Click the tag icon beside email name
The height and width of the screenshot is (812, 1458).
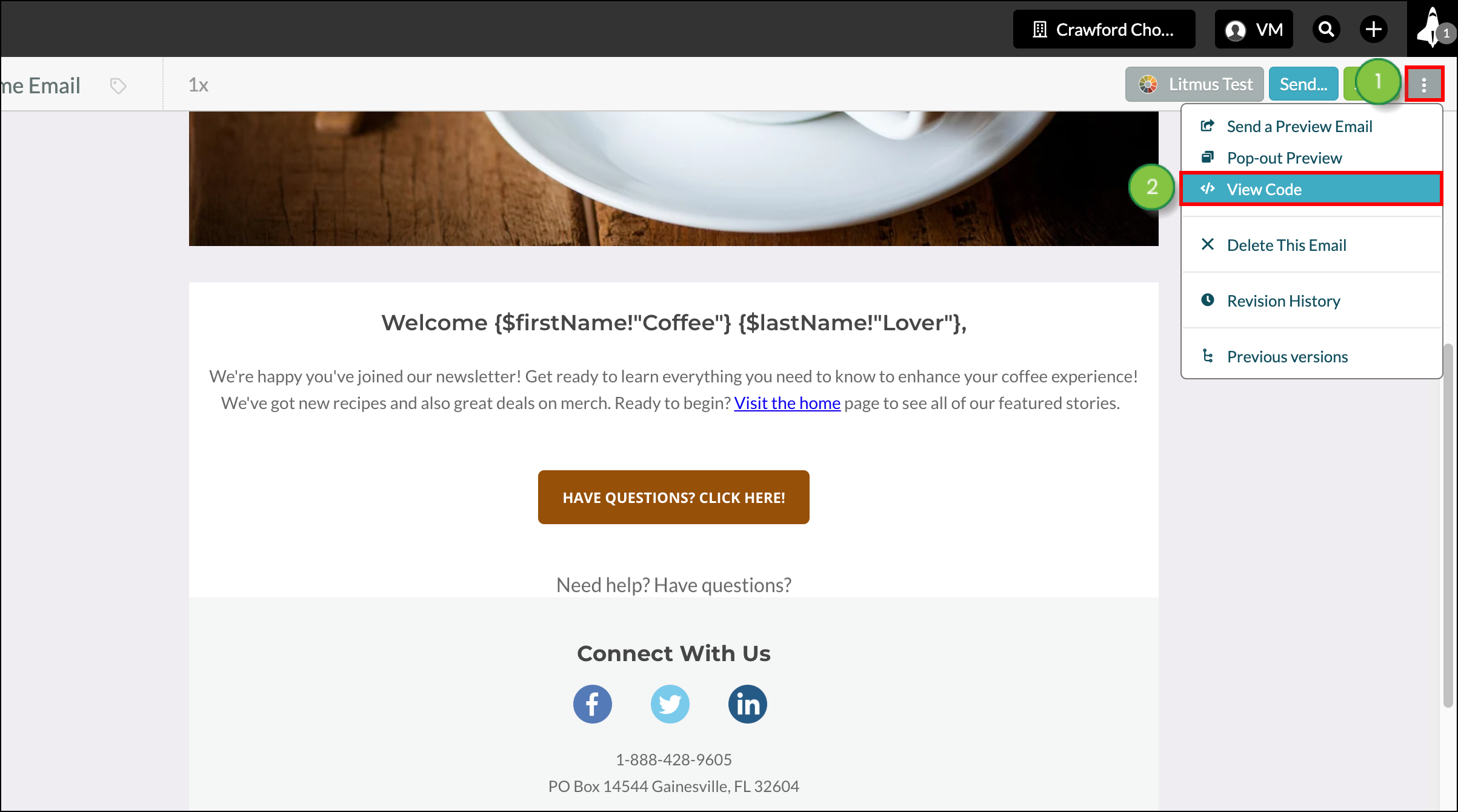118,85
